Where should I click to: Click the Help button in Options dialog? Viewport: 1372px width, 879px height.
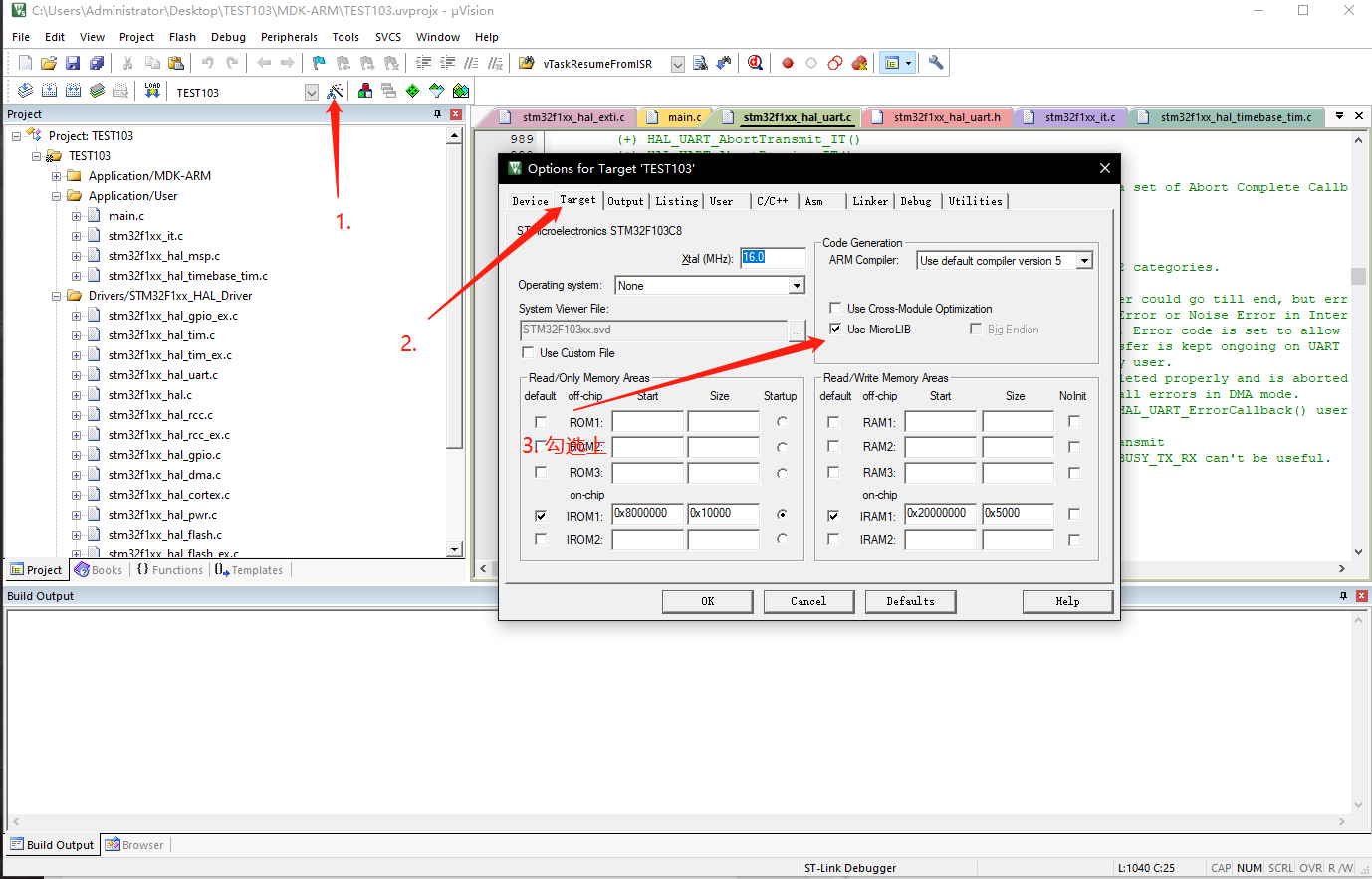1067,601
